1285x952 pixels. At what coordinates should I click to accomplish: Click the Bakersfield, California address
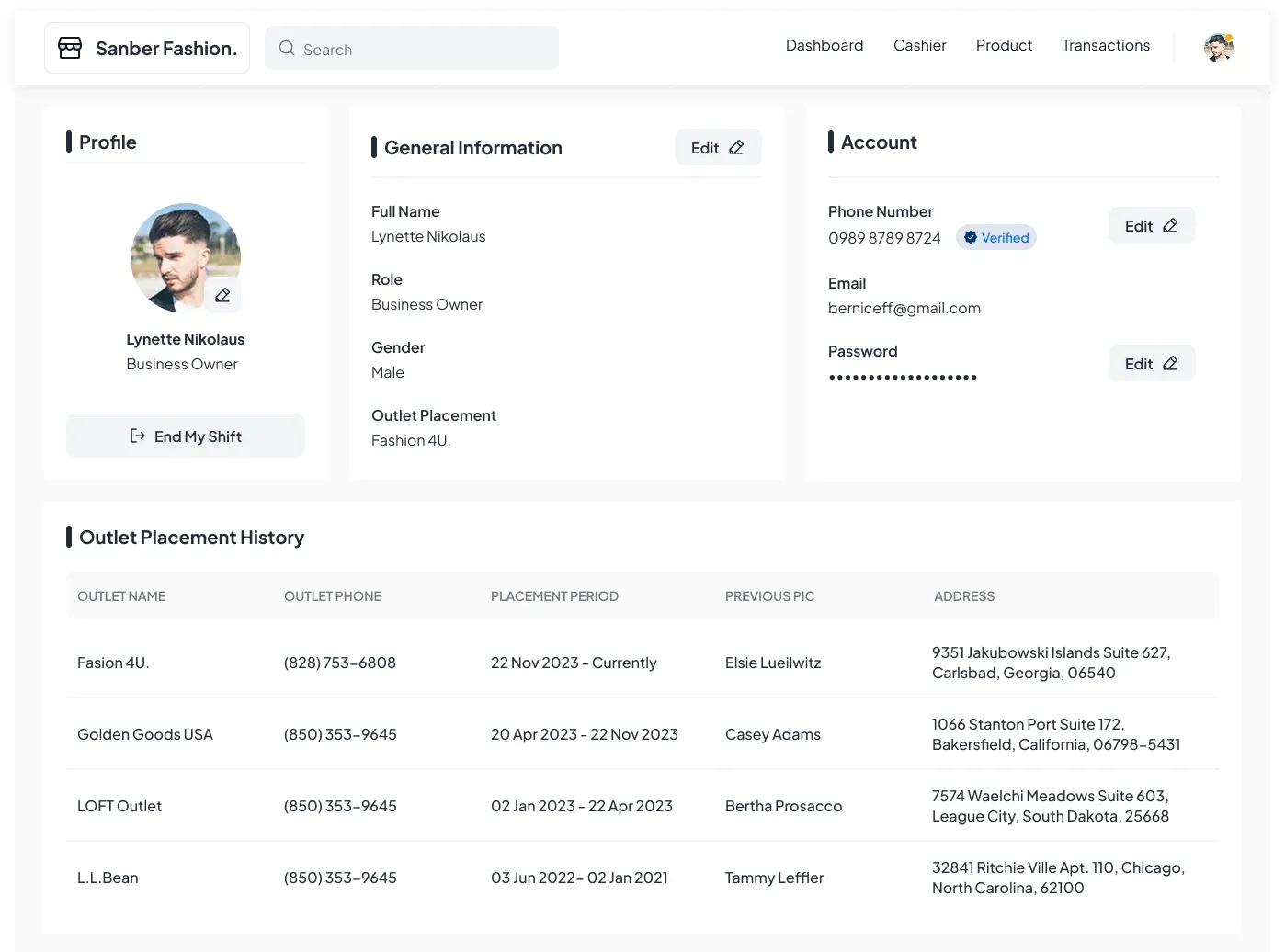pos(1056,734)
